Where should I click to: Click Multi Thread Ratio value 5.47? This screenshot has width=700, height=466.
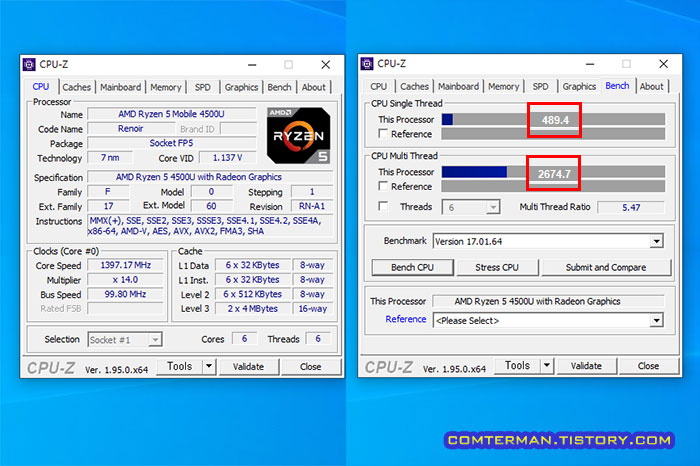[631, 207]
